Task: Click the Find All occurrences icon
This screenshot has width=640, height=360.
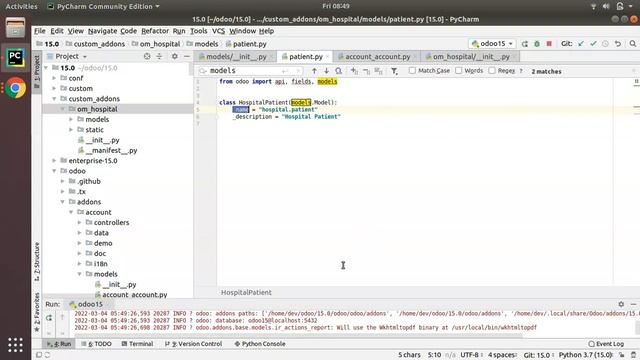Action: [338, 71]
